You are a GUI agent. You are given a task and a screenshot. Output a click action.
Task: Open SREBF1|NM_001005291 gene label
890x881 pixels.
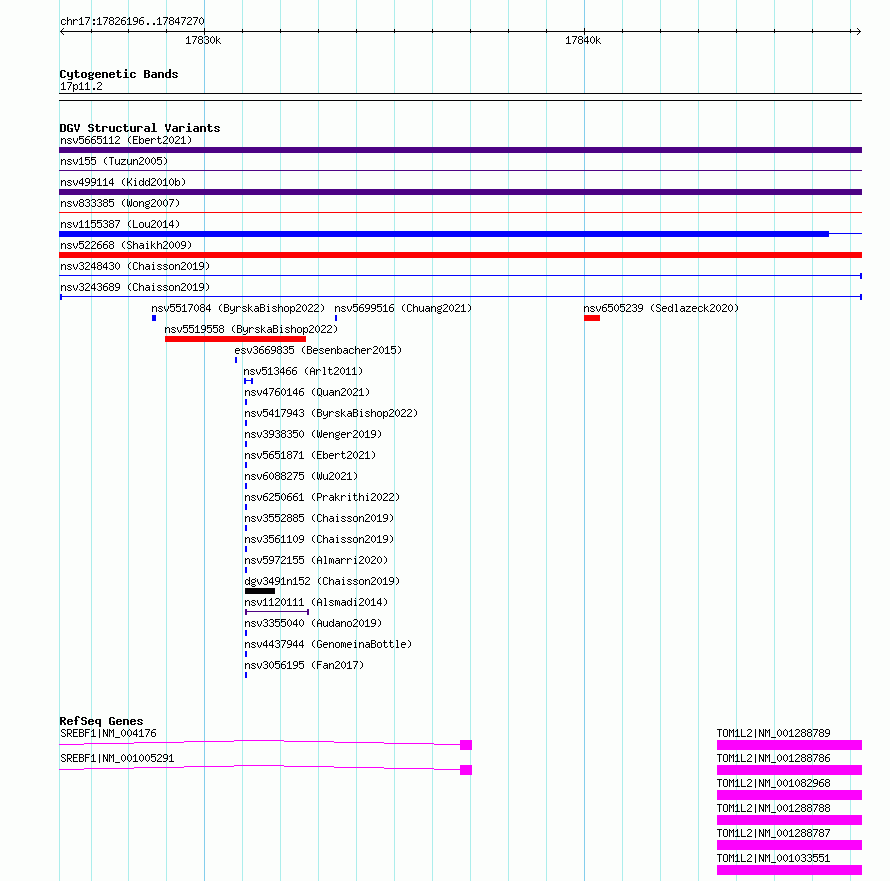click(x=117, y=758)
